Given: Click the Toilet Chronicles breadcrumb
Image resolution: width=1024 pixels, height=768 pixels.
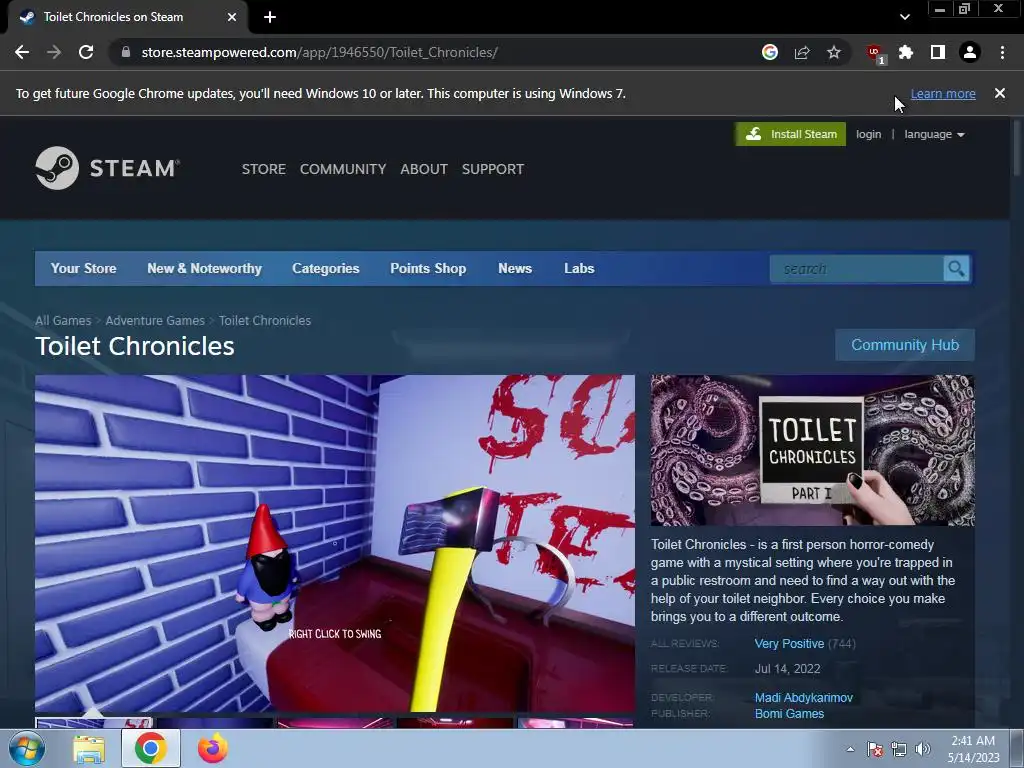Looking at the screenshot, I should 265,321.
